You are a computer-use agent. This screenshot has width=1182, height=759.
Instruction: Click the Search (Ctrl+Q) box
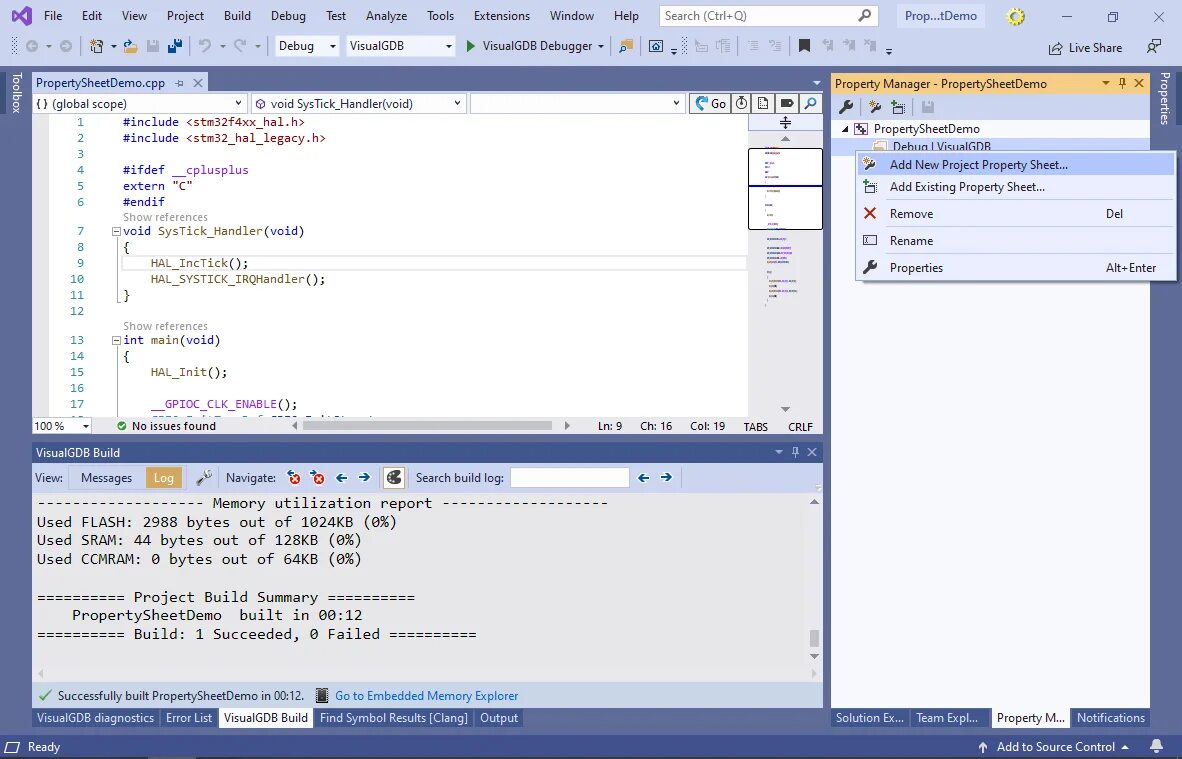coord(769,16)
